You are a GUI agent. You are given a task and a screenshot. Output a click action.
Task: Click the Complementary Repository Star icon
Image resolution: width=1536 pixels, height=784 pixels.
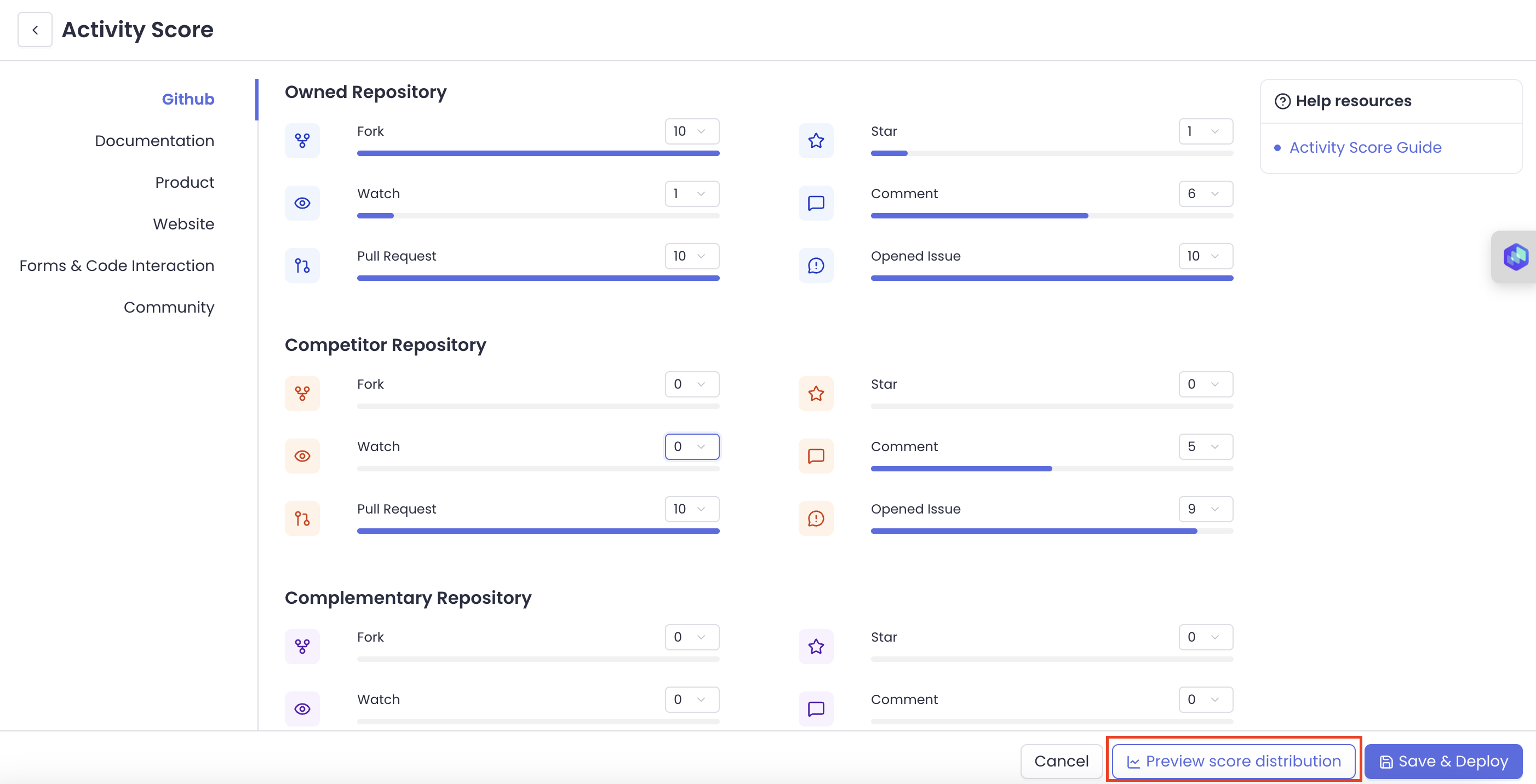(816, 647)
